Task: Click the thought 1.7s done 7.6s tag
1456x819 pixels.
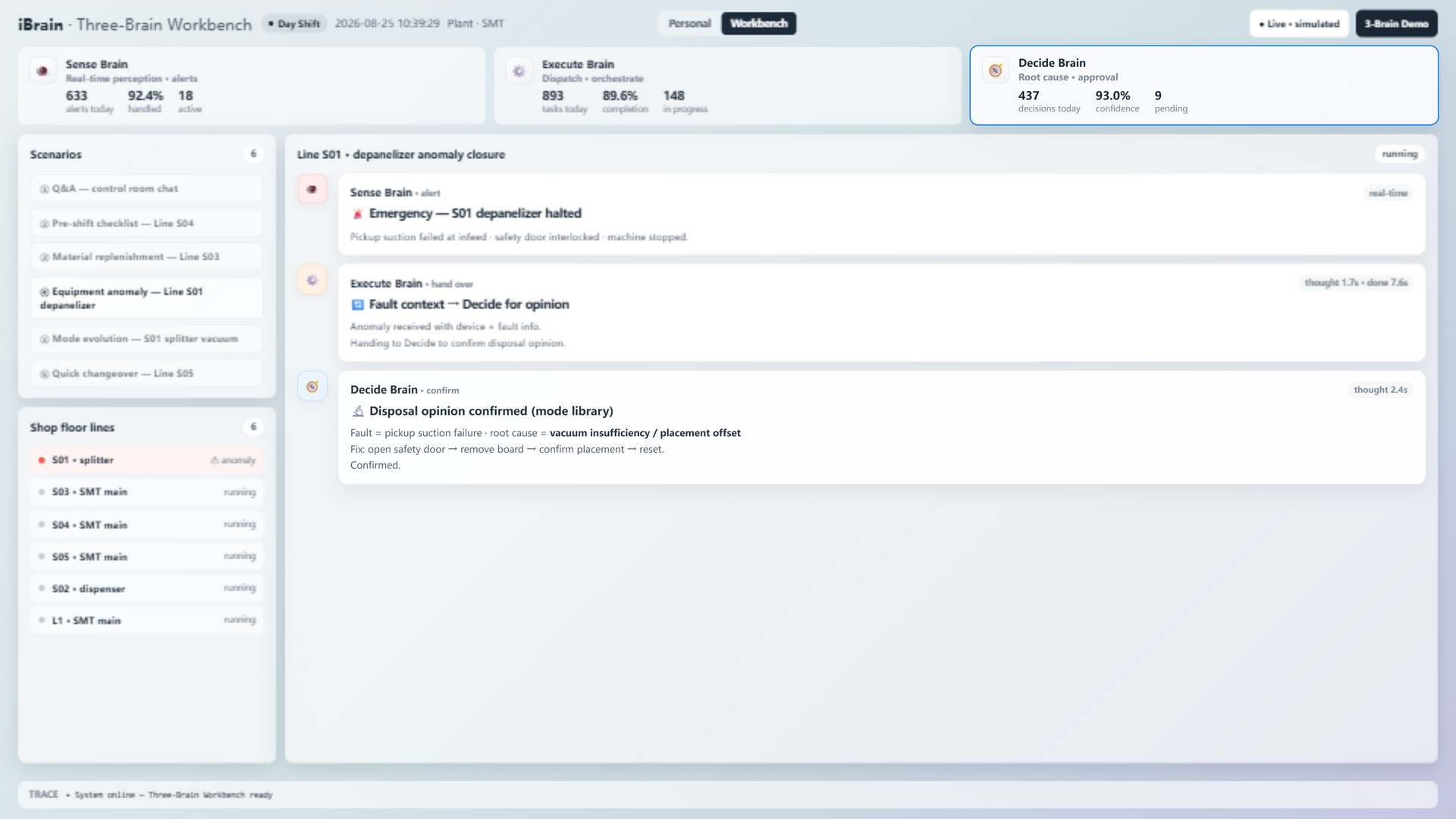Action: pyautogui.click(x=1355, y=283)
